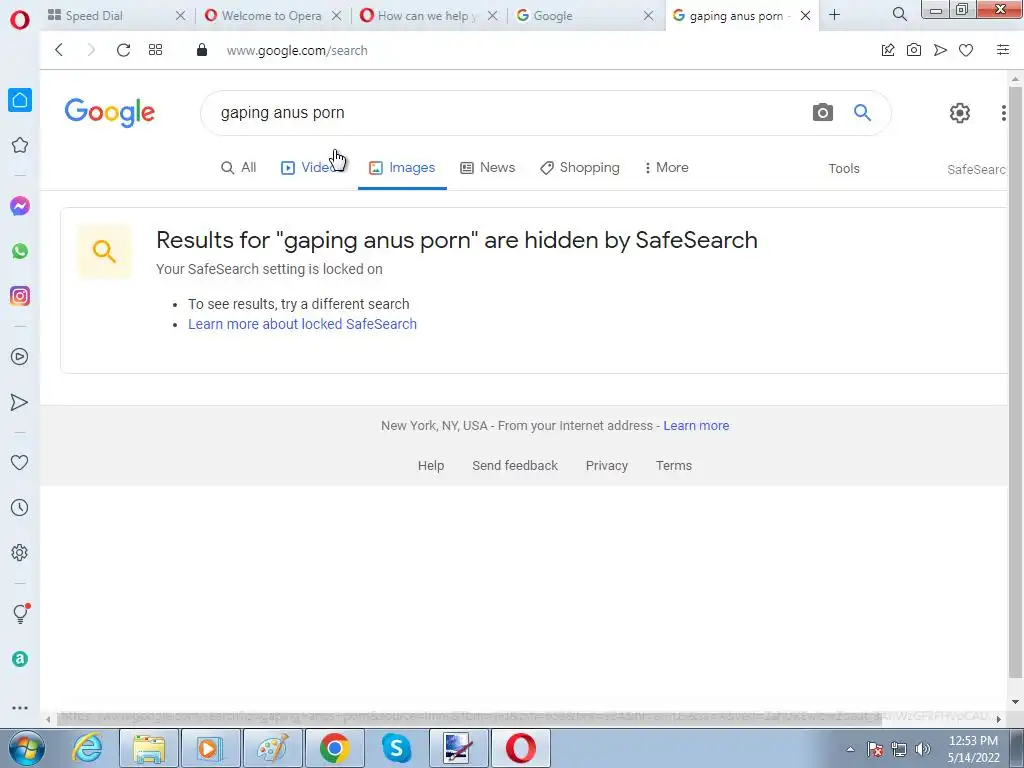Open the snapshot edit tool in the address bar
This screenshot has width=1024, height=768.
click(888, 50)
